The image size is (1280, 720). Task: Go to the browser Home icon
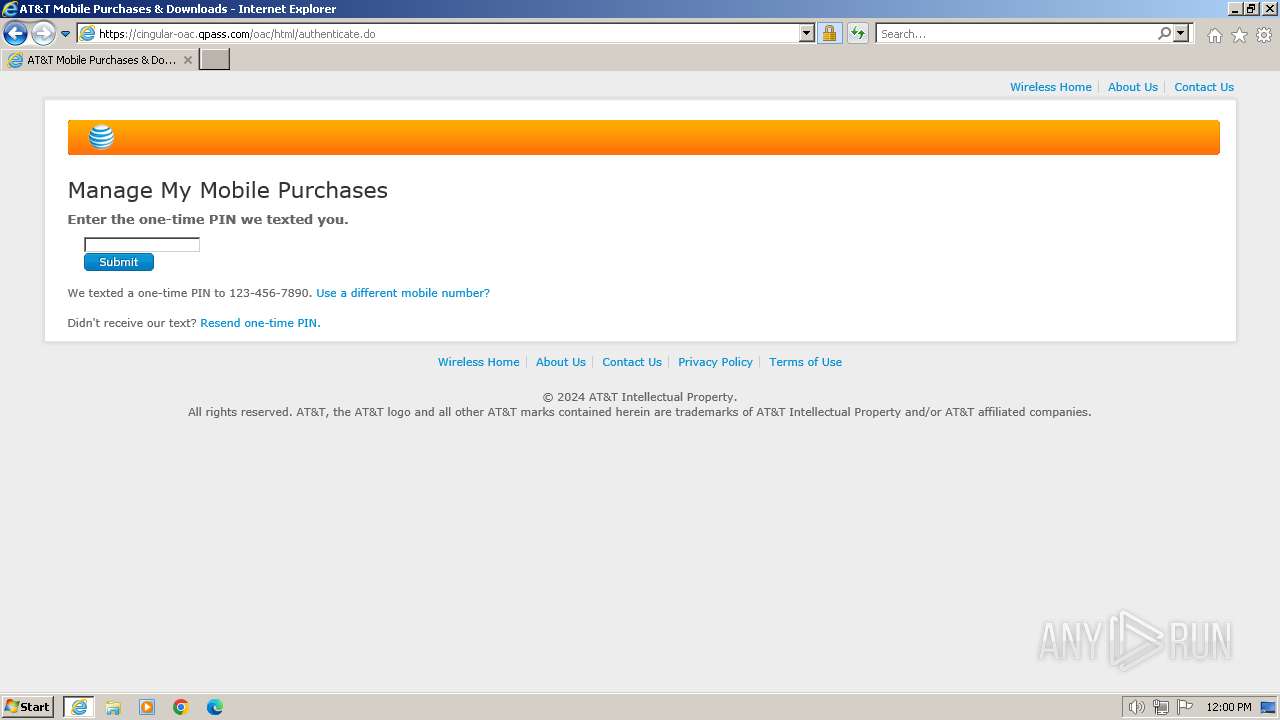pos(1214,35)
